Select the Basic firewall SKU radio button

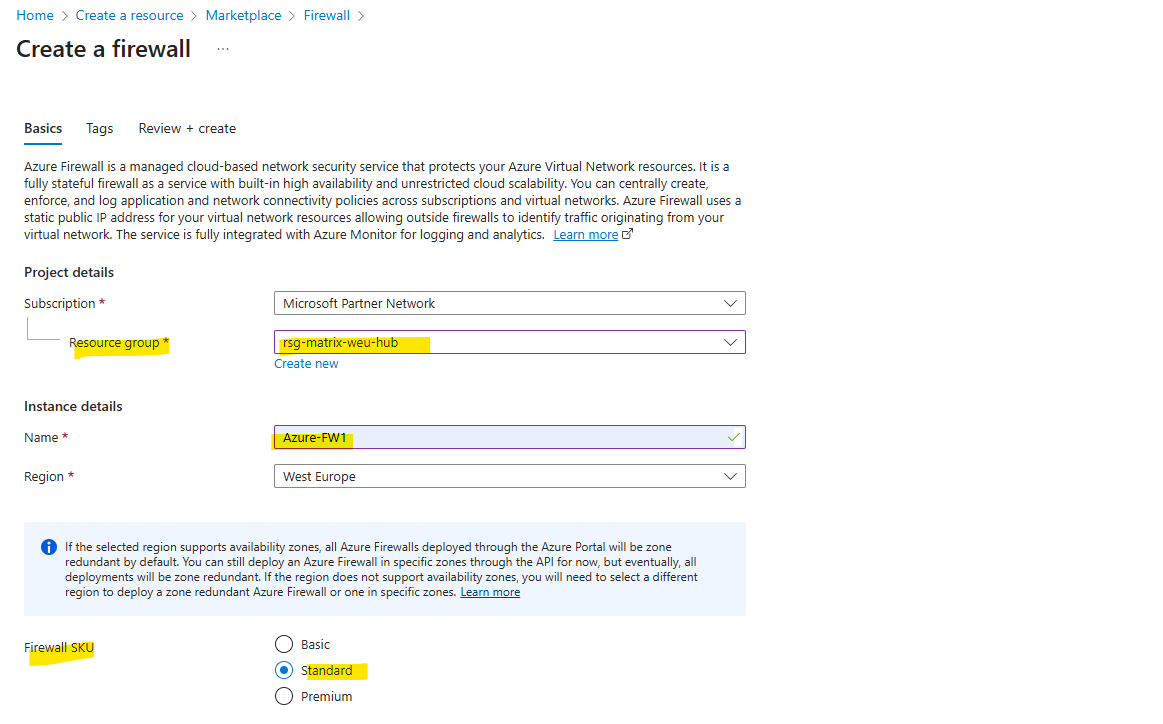click(x=284, y=644)
